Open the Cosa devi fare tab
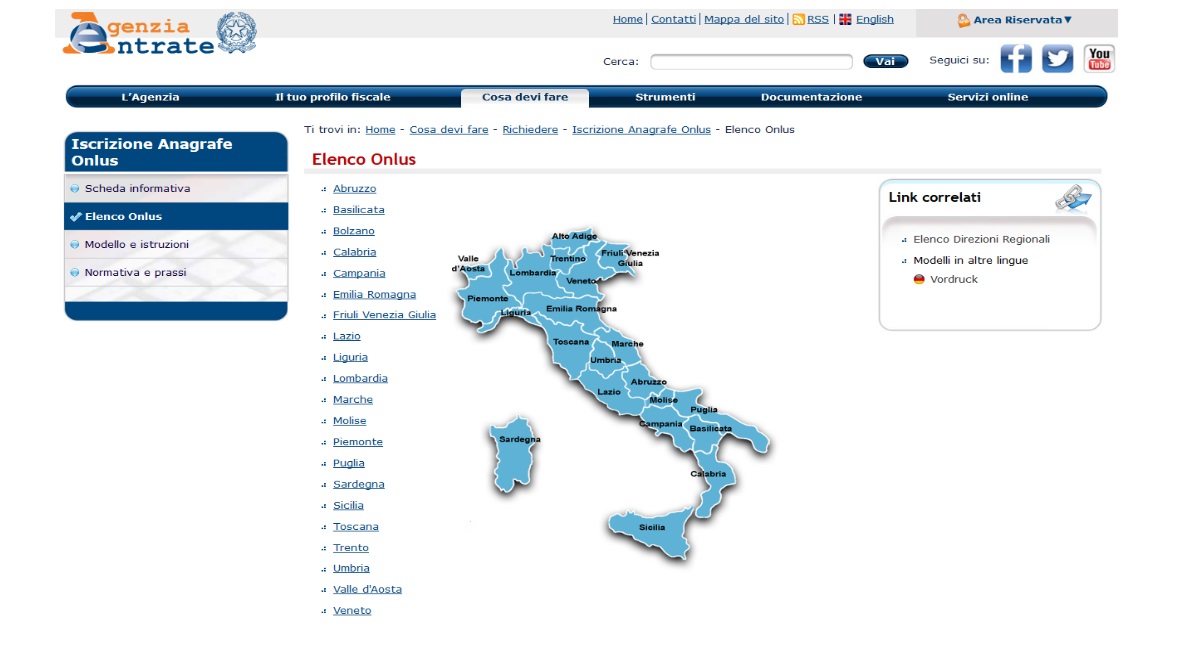 pyautogui.click(x=524, y=97)
